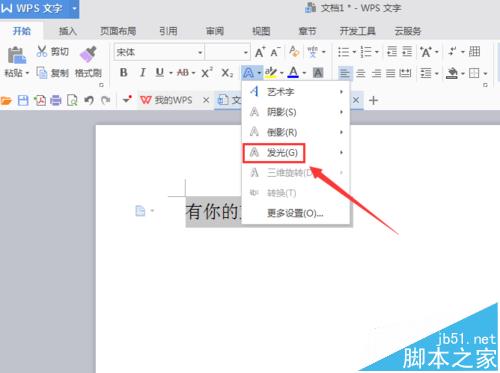Open the font size dropdown
Viewport: 500px width, 373px height.
click(x=227, y=52)
